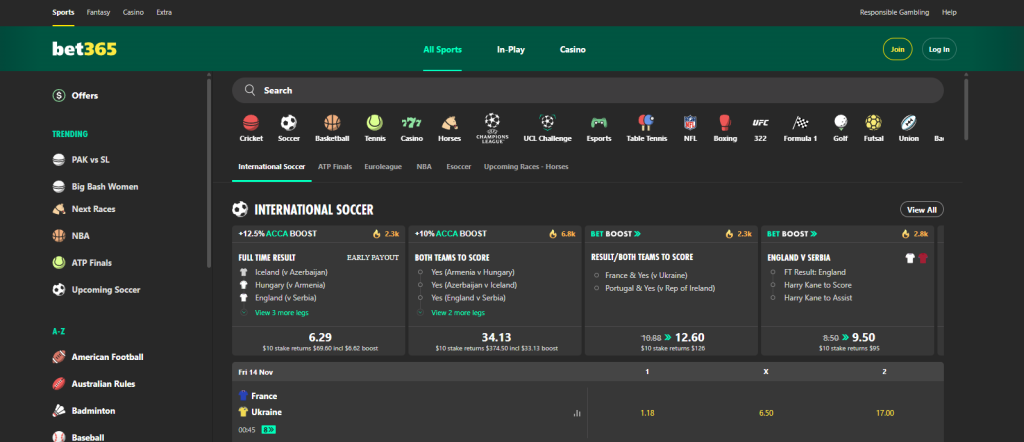Image resolution: width=1024 pixels, height=442 pixels.
Task: Click the View All button
Action: pyautogui.click(x=921, y=210)
